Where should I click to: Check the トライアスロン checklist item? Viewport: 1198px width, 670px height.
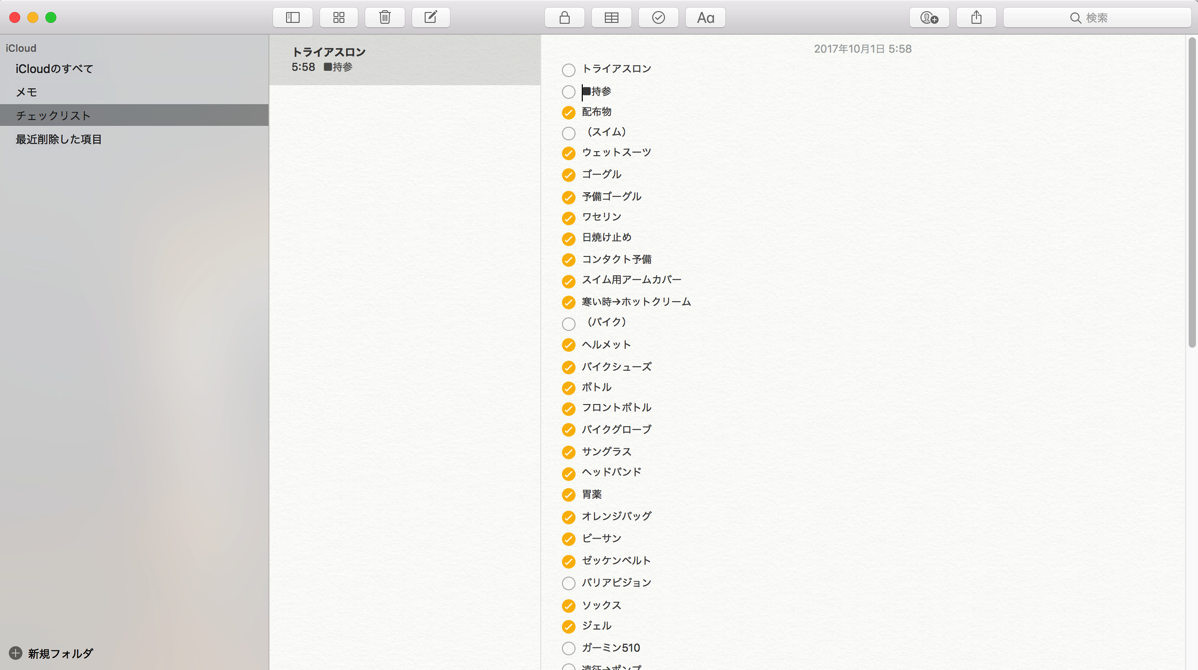point(568,70)
